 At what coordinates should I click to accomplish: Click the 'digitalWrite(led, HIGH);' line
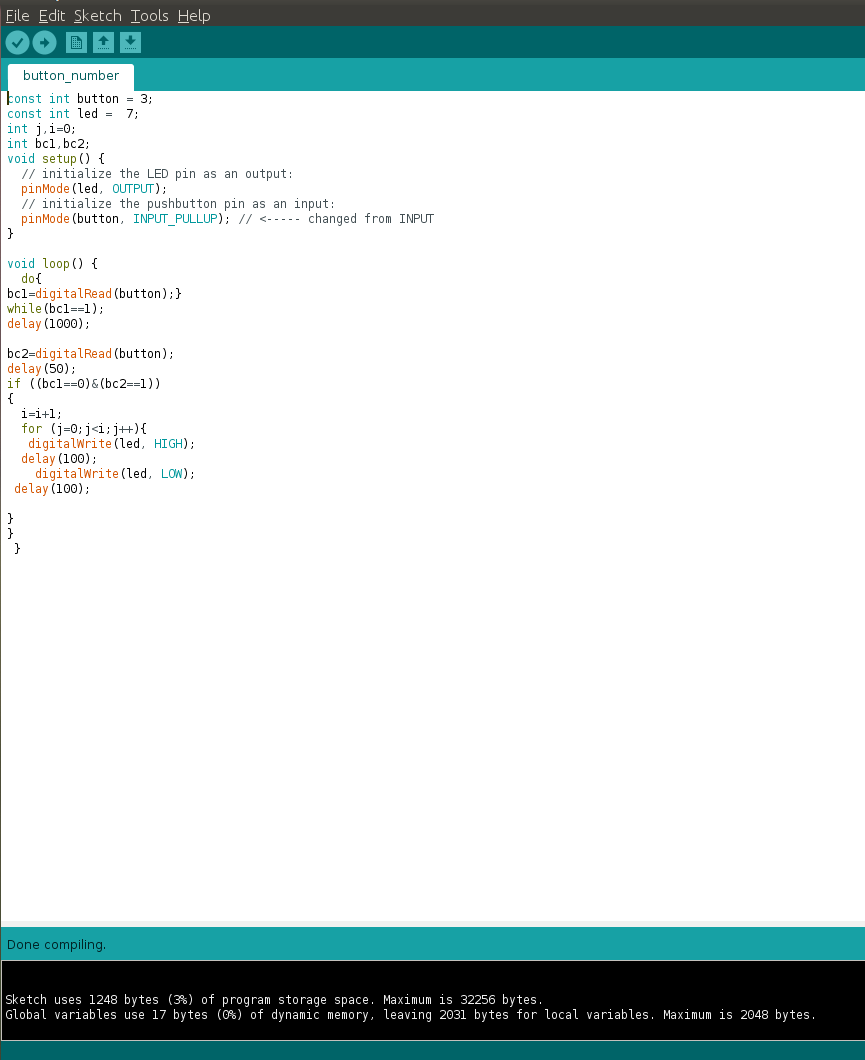112,443
